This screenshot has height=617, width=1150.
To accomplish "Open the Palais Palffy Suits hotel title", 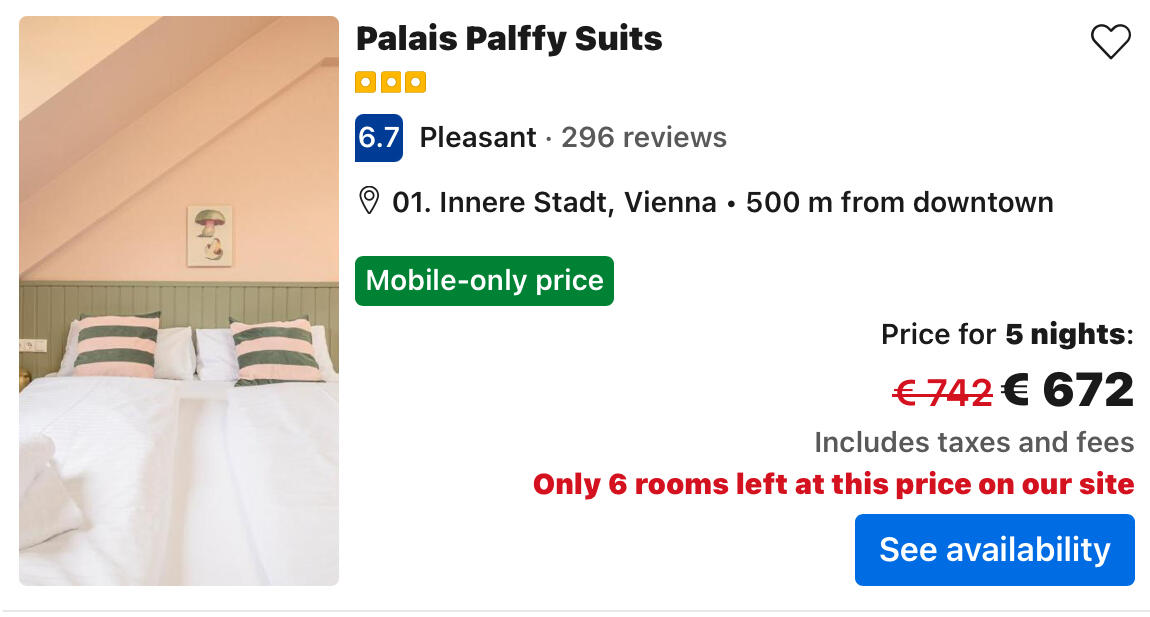I will (509, 39).
